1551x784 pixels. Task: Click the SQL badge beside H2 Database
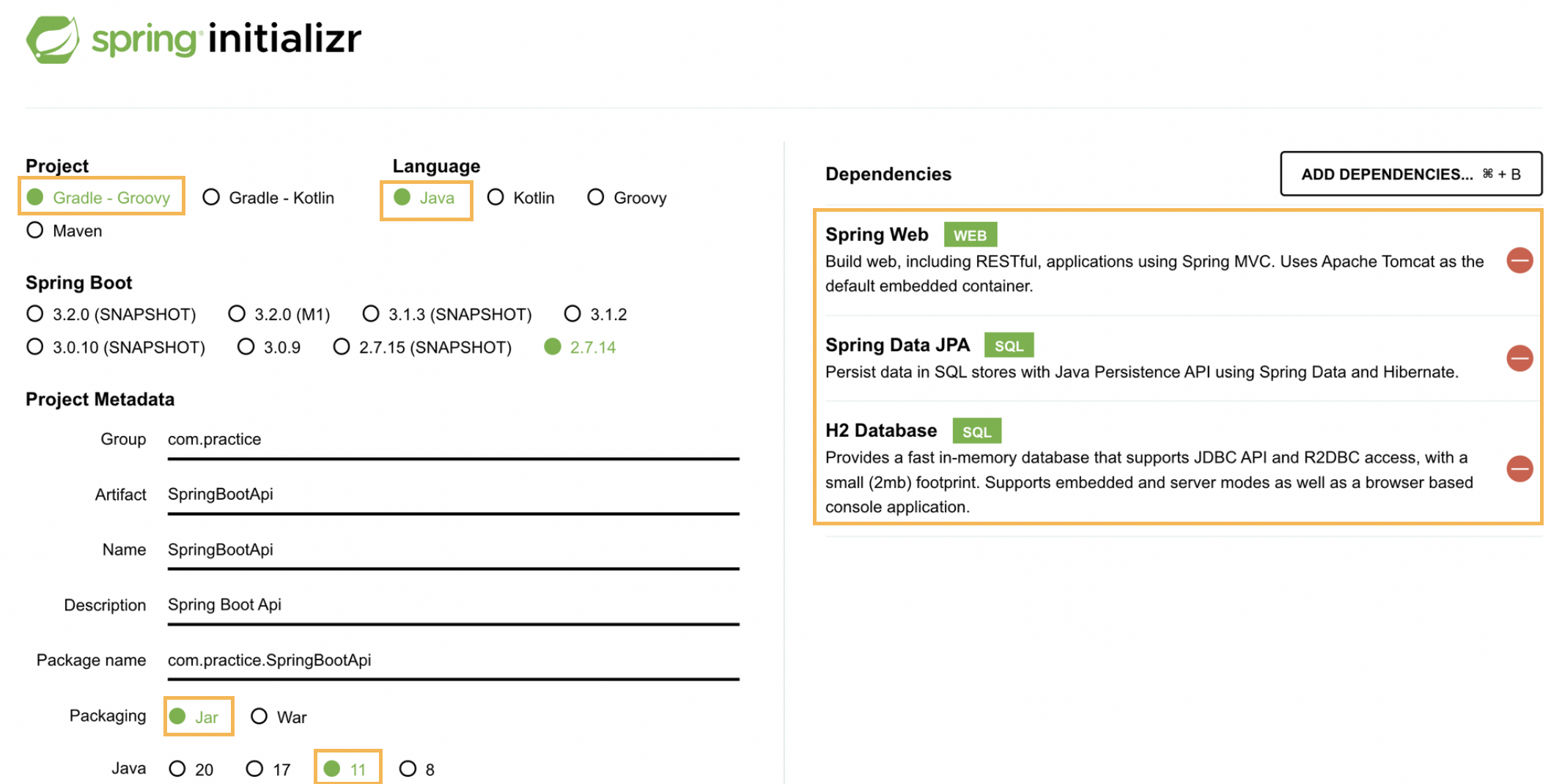pos(976,432)
